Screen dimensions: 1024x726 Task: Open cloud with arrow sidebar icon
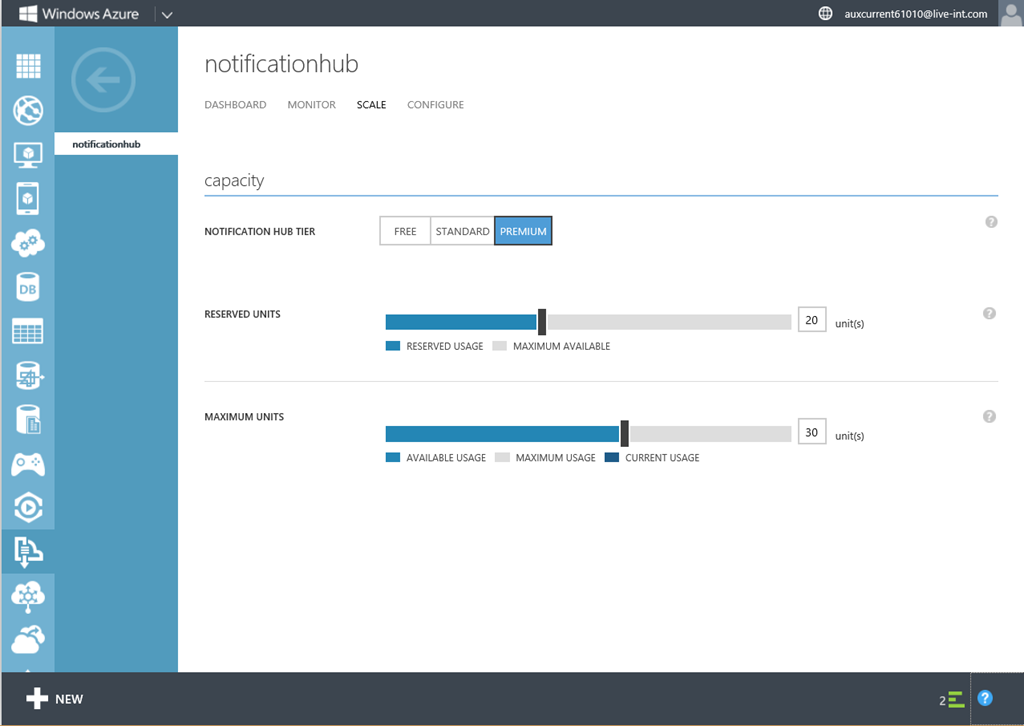(28, 640)
